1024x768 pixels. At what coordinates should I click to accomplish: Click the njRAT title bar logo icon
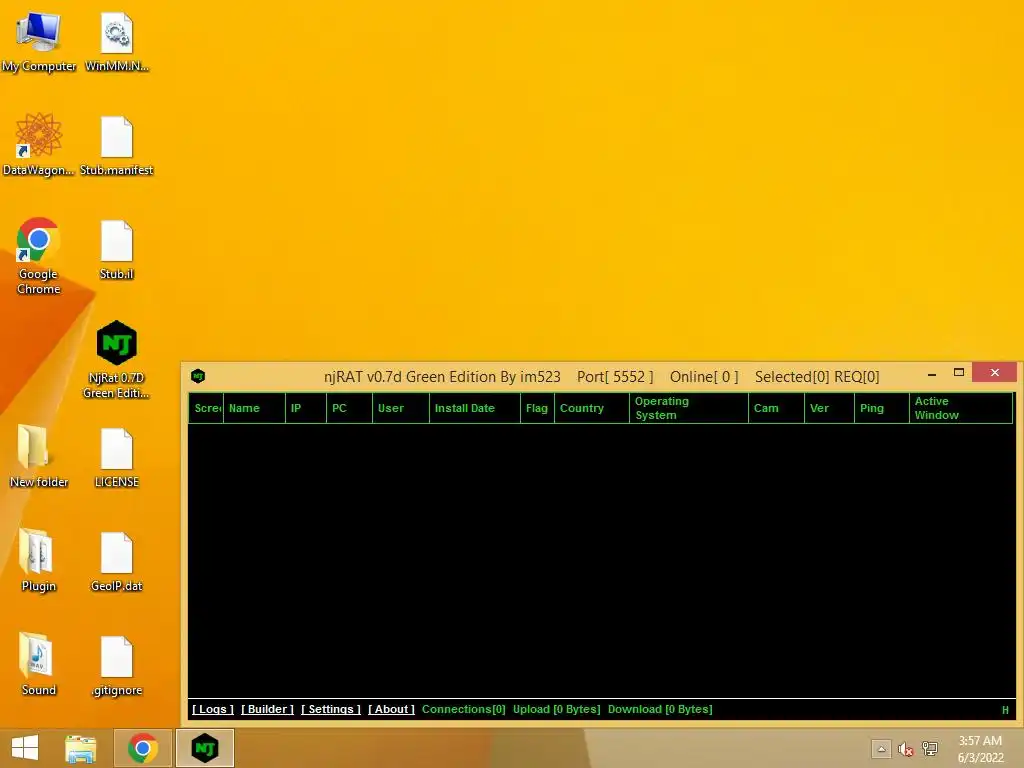pos(198,376)
